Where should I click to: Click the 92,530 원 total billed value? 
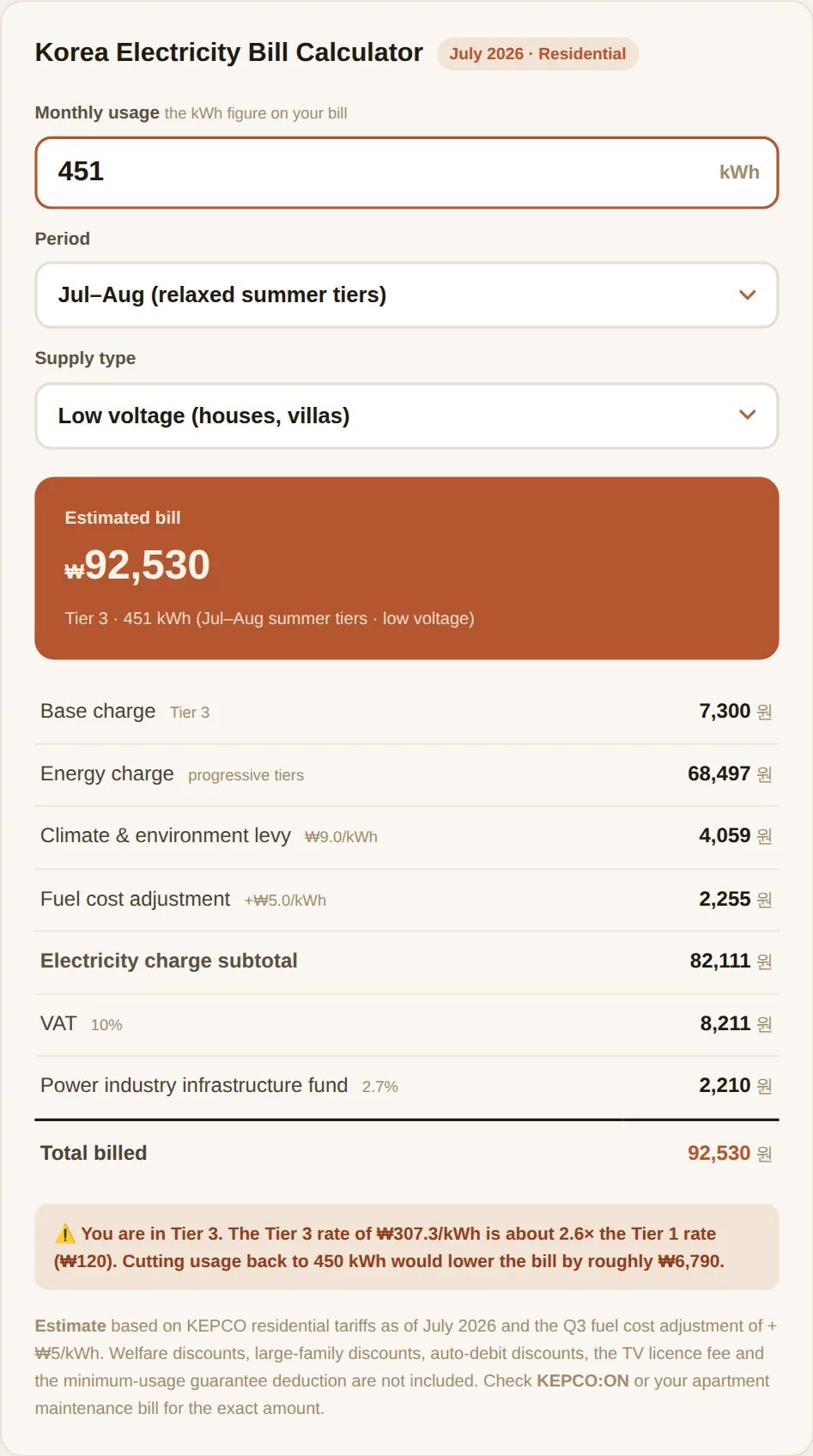point(730,1154)
